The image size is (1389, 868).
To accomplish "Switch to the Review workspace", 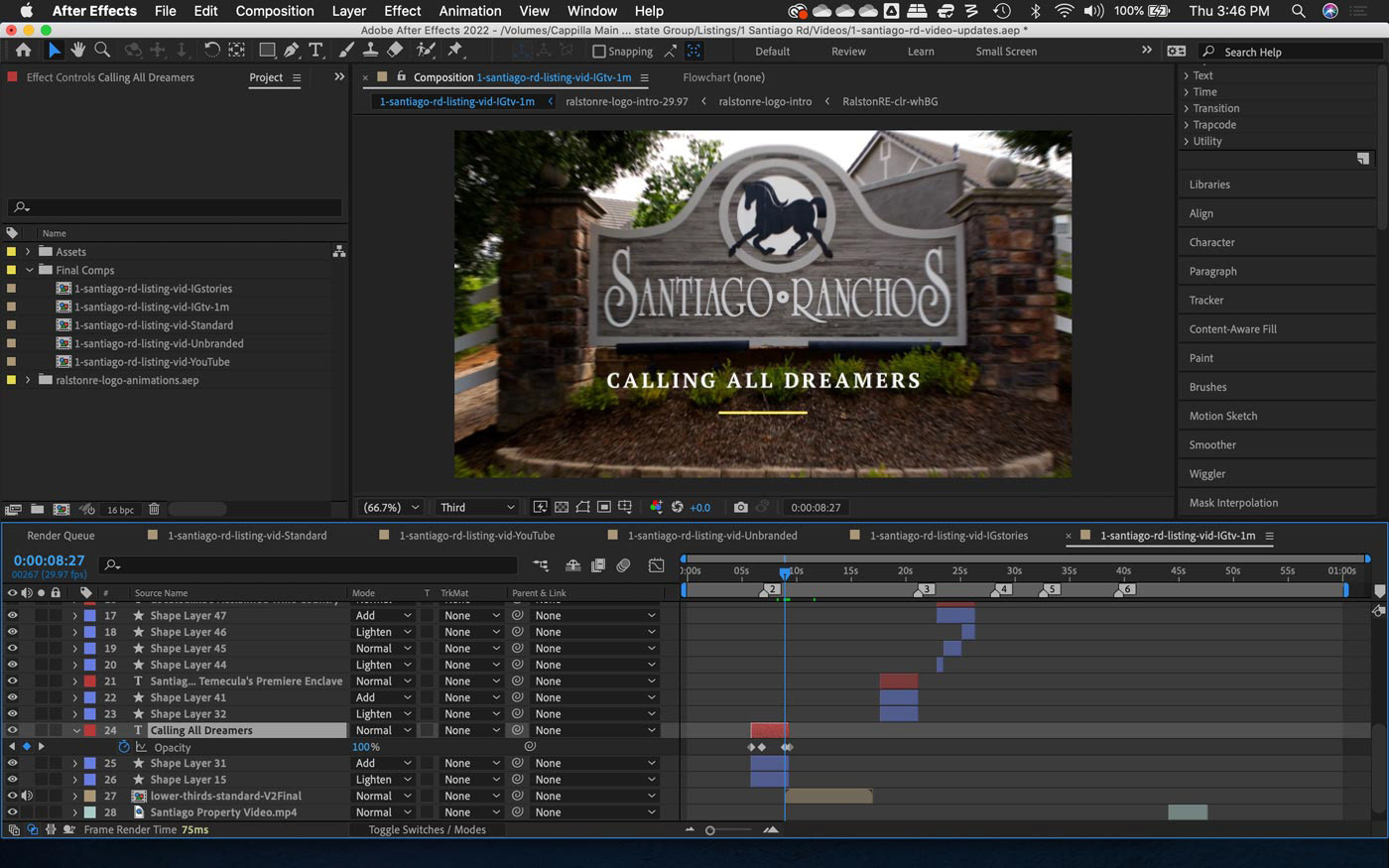I will [x=848, y=52].
